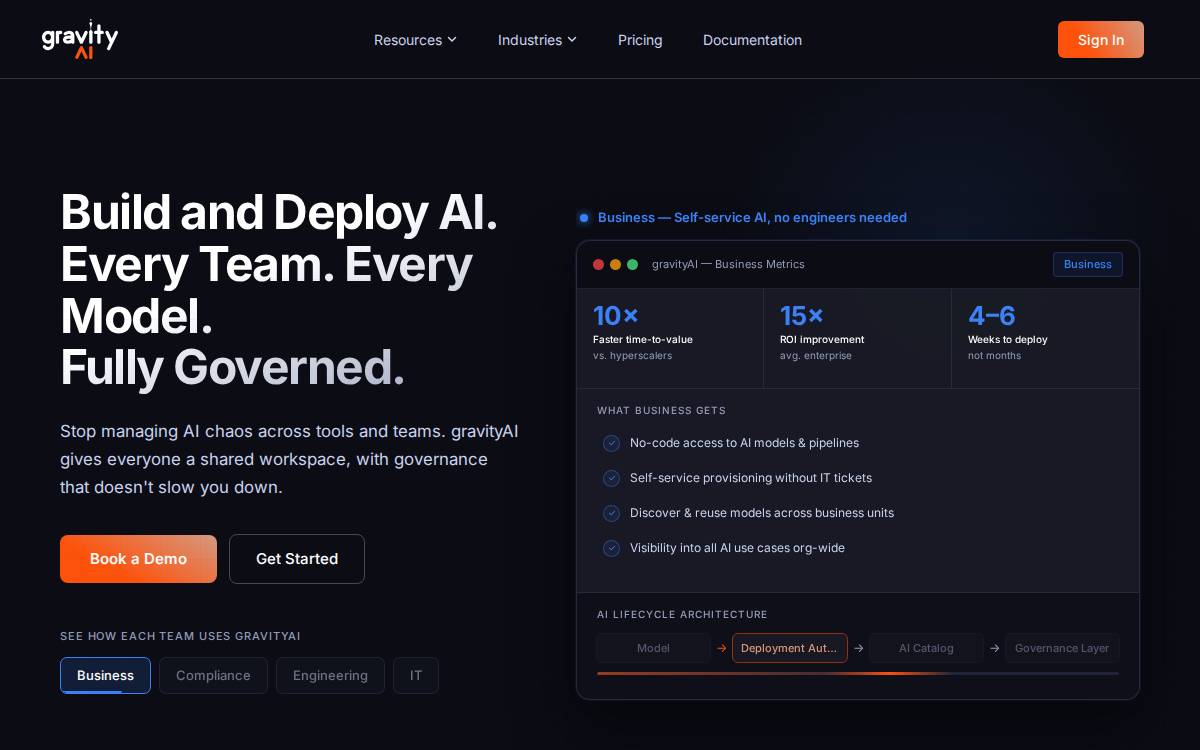Click the orange arrow after Model step
Viewport: 1200px width, 750px height.
click(722, 648)
